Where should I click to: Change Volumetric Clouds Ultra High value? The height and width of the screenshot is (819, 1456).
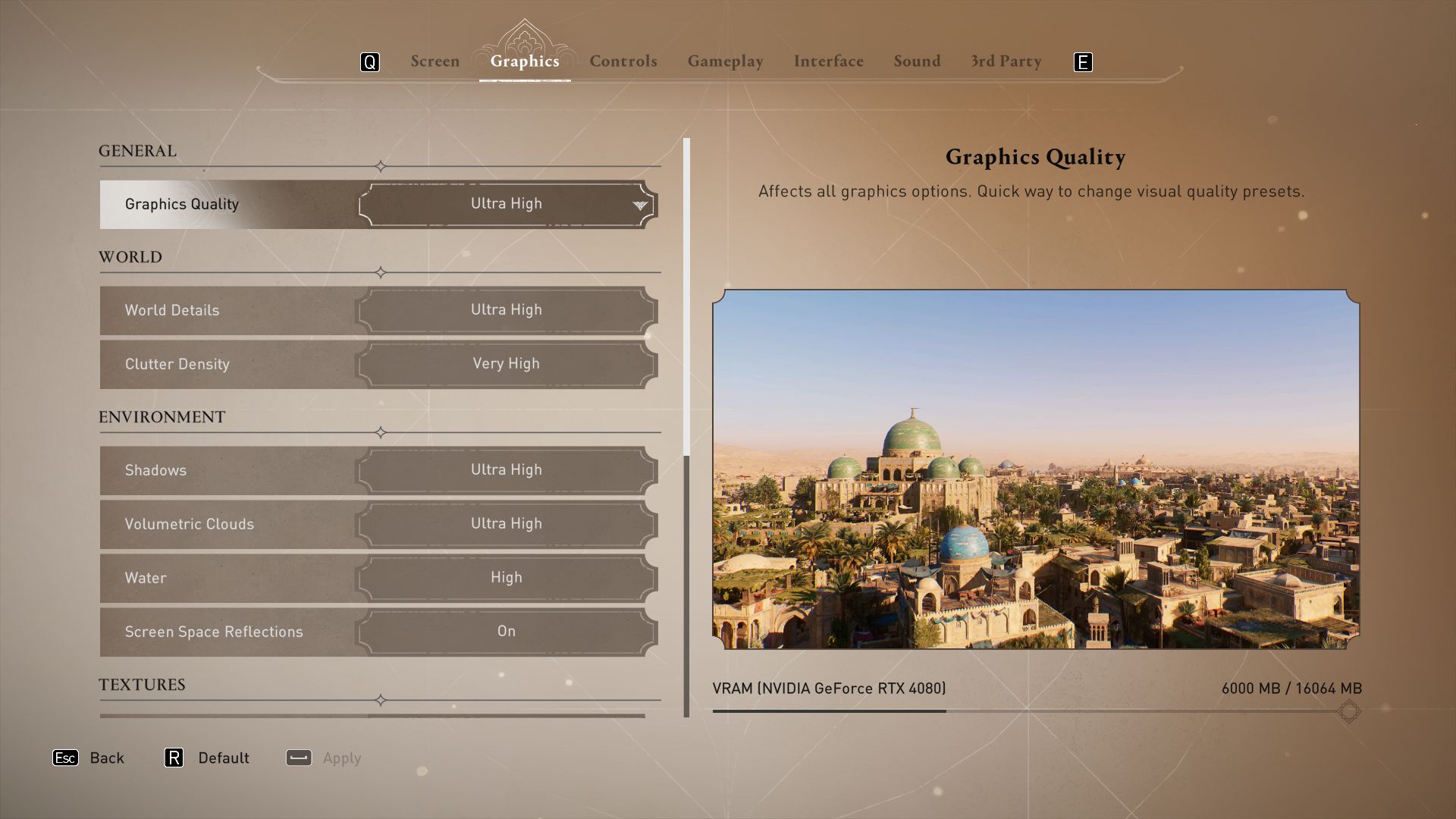tap(507, 524)
